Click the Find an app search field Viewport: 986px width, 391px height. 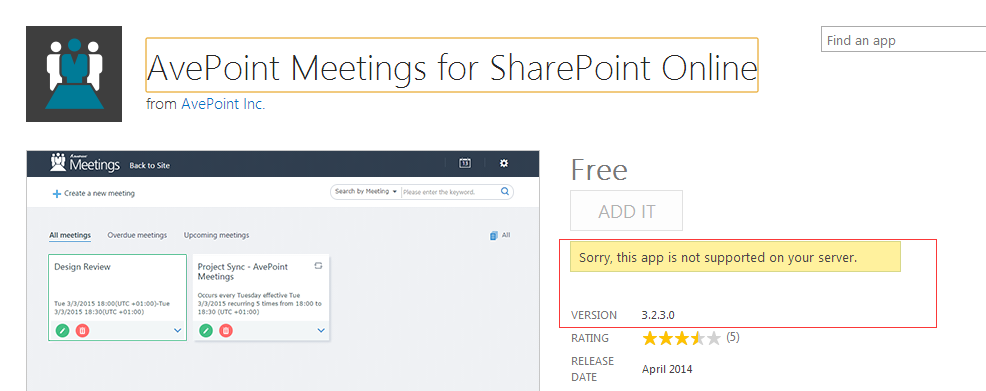click(904, 40)
